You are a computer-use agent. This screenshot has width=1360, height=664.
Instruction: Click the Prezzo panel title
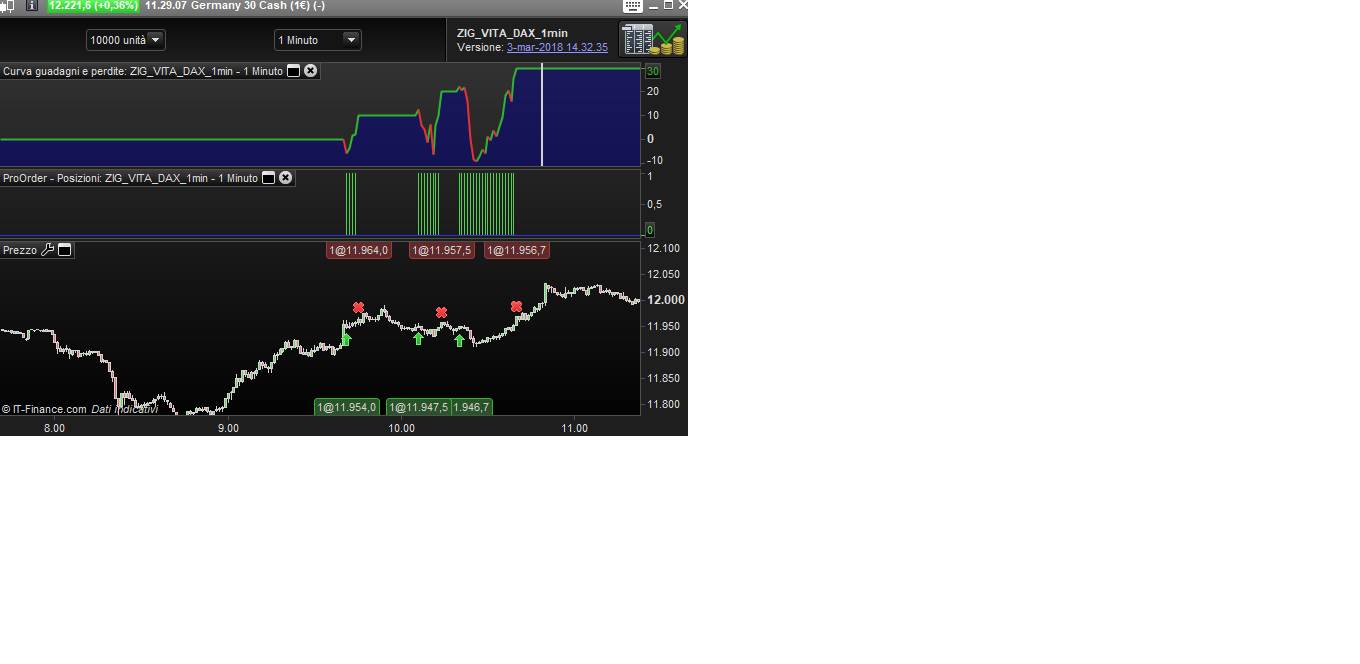[x=20, y=250]
